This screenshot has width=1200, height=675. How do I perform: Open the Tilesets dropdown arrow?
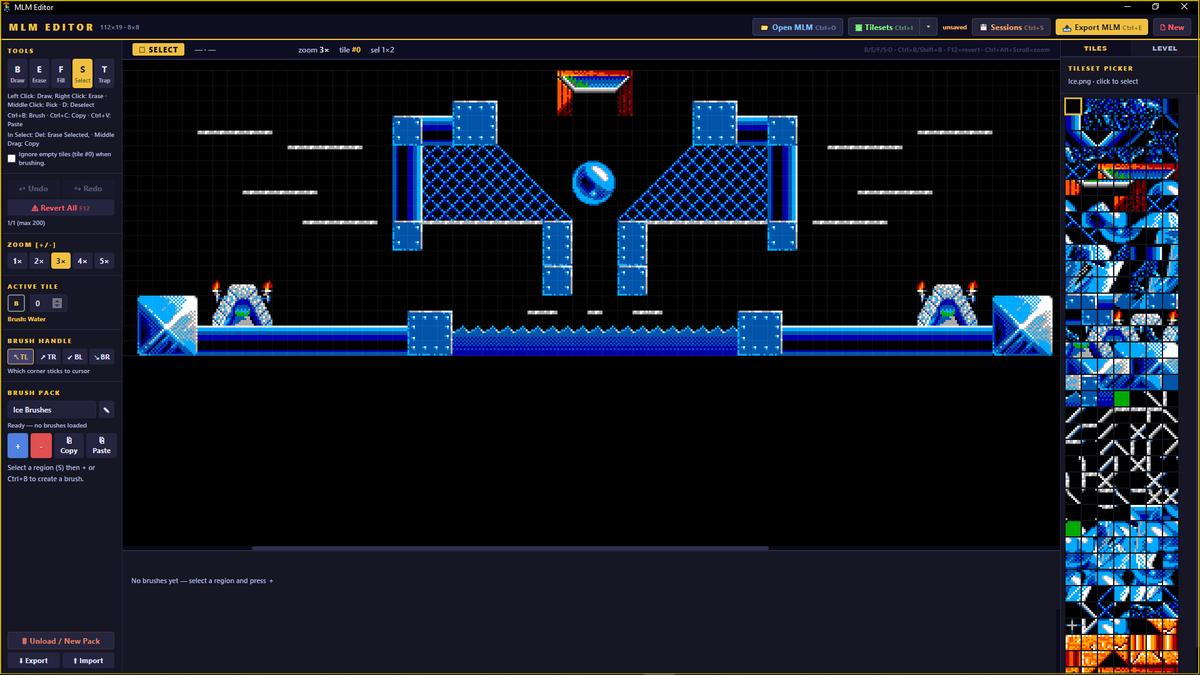click(x=929, y=28)
